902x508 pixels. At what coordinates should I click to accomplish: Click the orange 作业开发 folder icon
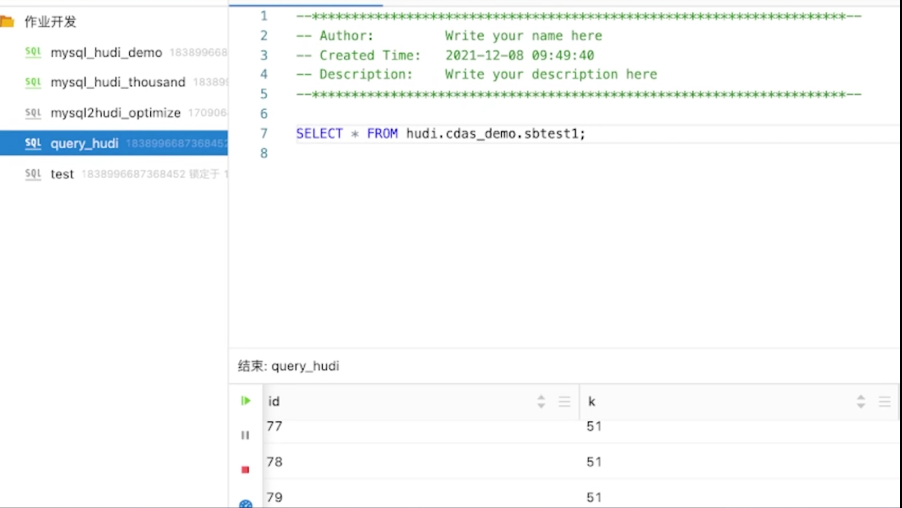[x=7, y=22]
